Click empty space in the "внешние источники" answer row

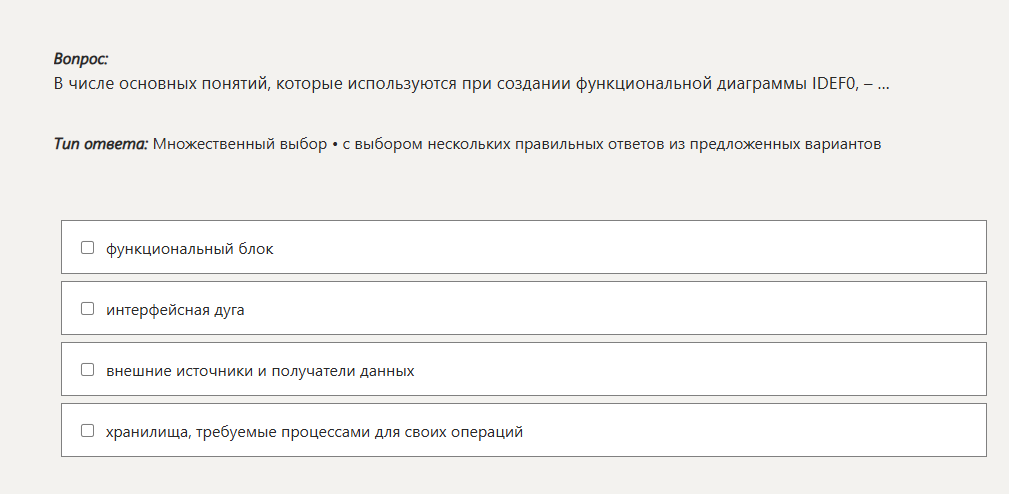tap(700, 370)
